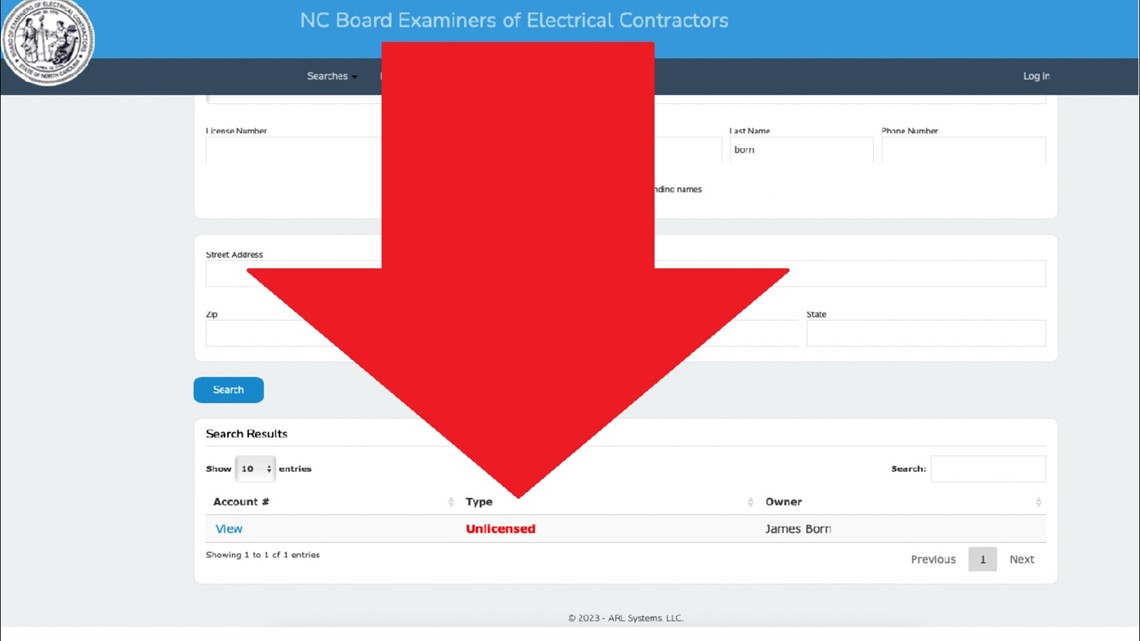
Task: Go to the Previous results page
Action: coord(933,559)
